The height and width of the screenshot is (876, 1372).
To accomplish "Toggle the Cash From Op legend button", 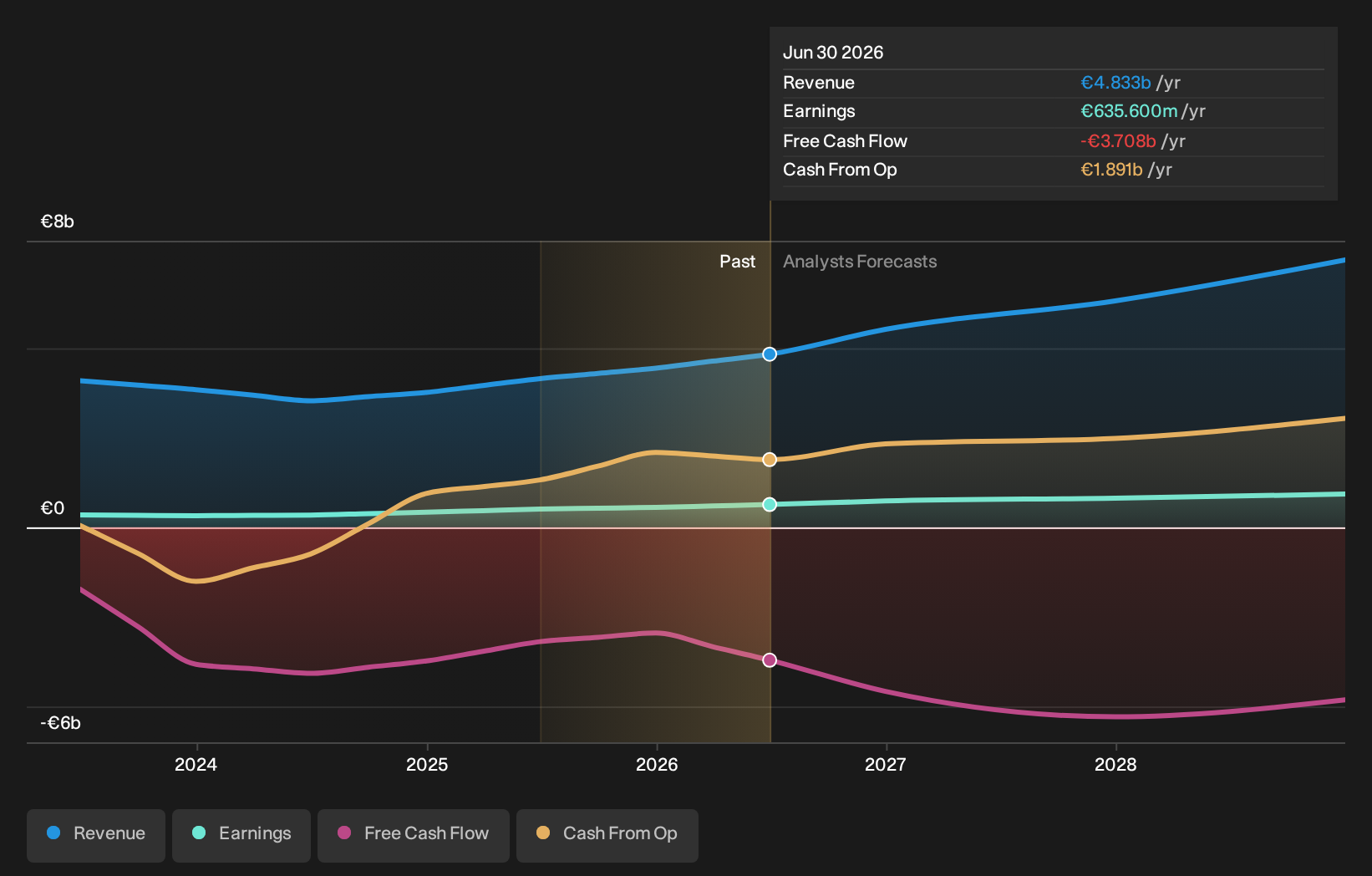I will tap(607, 835).
